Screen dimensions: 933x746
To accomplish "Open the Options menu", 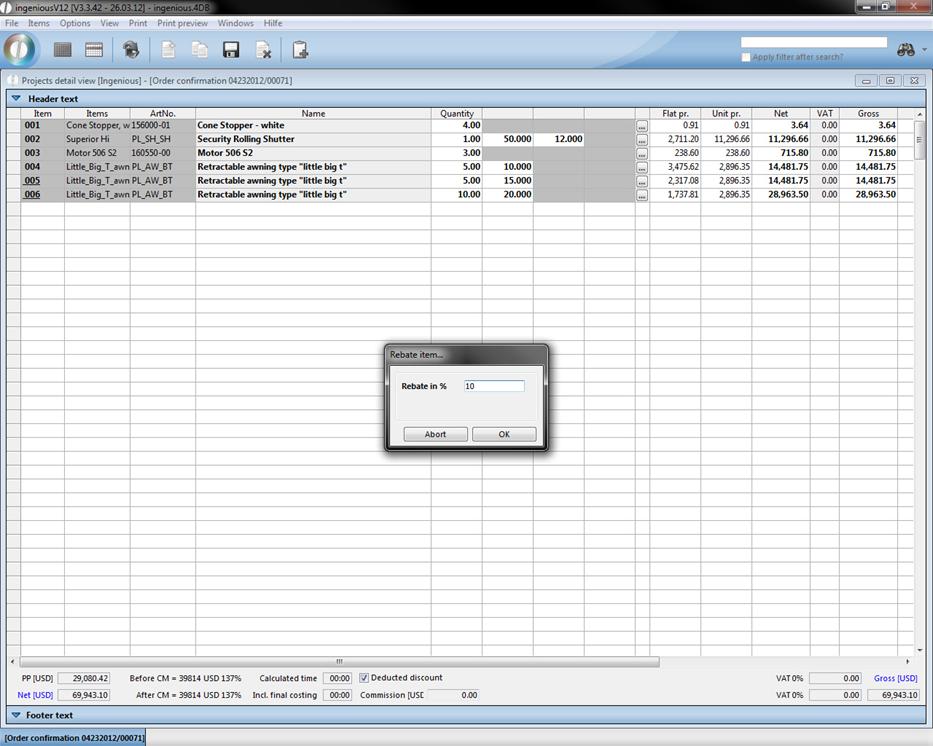I will [75, 23].
